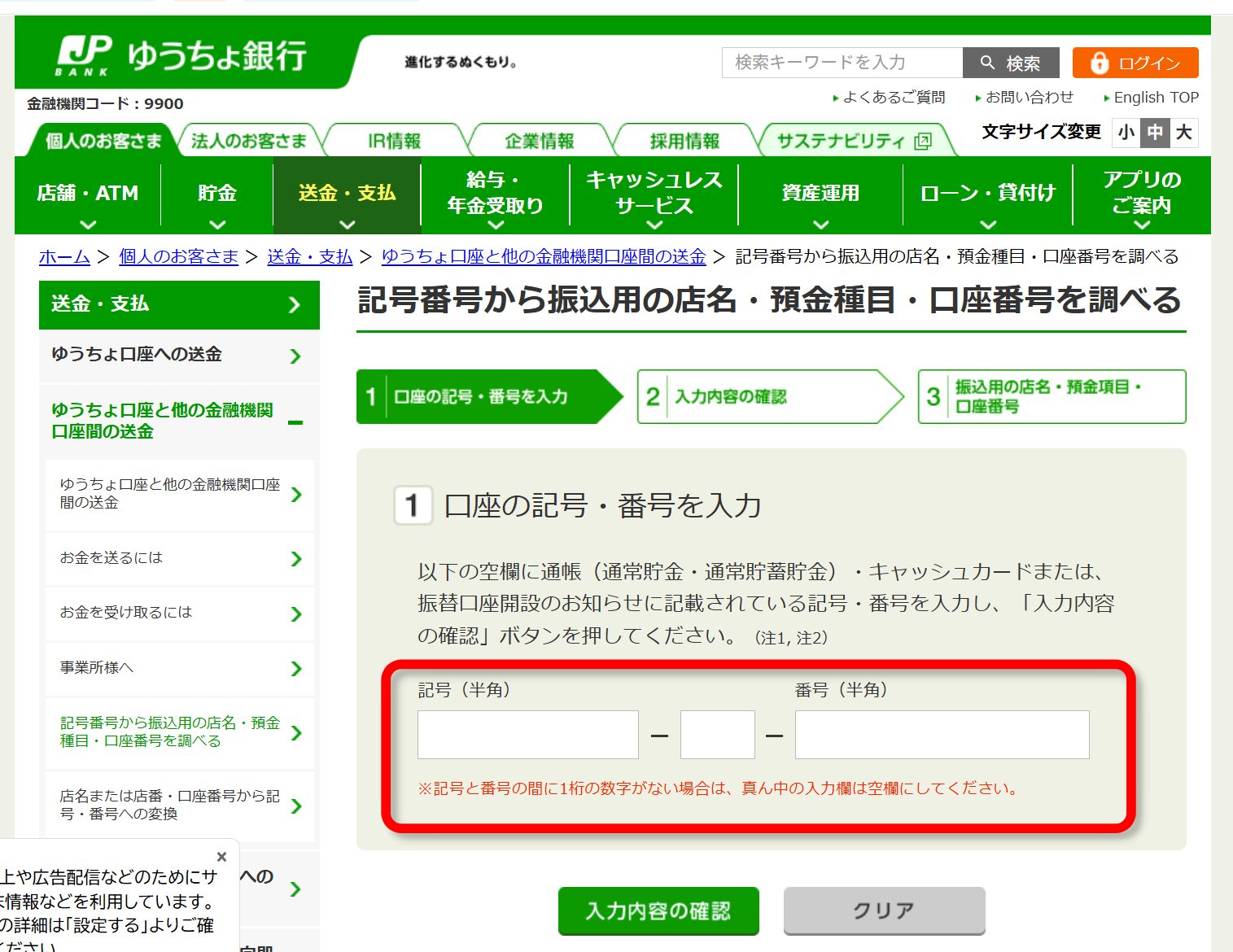Click step 1 口座の記号・番号を入力 indicator
This screenshot has height=952, width=1233.
point(489,397)
